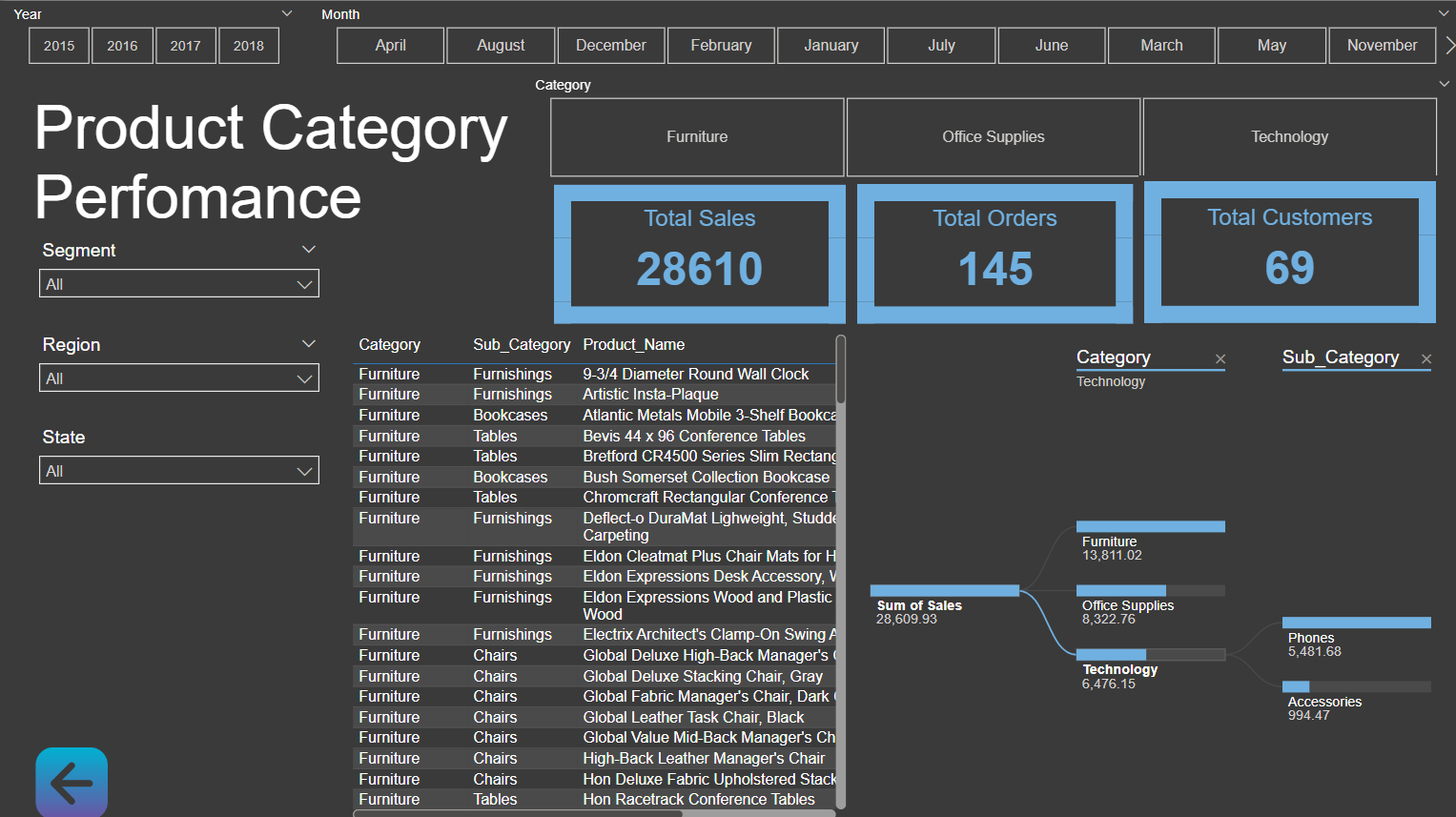Image resolution: width=1456 pixels, height=817 pixels.
Task: Open the Region dropdown showing All
Action: (x=179, y=378)
